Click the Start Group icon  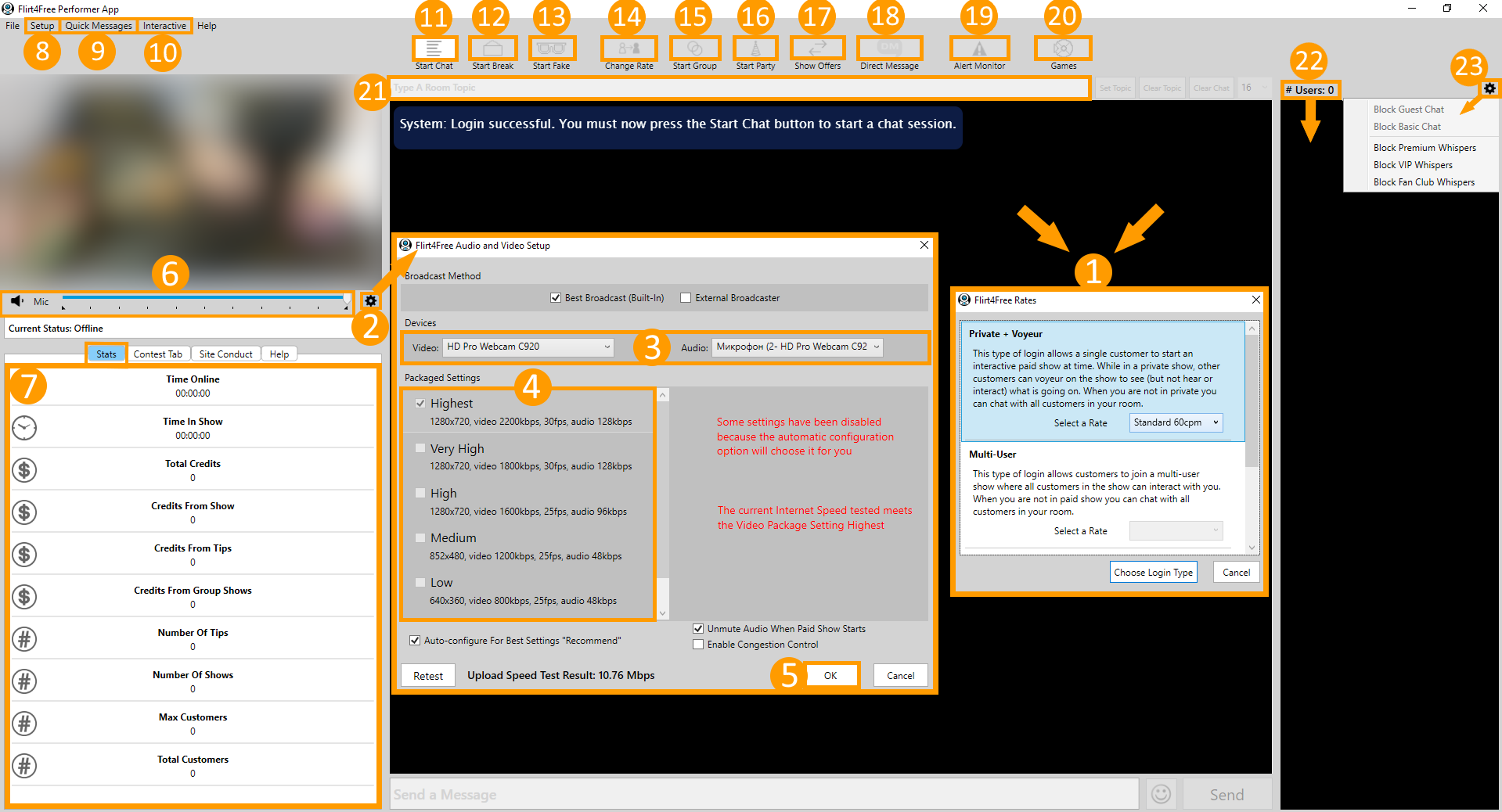pos(694,49)
